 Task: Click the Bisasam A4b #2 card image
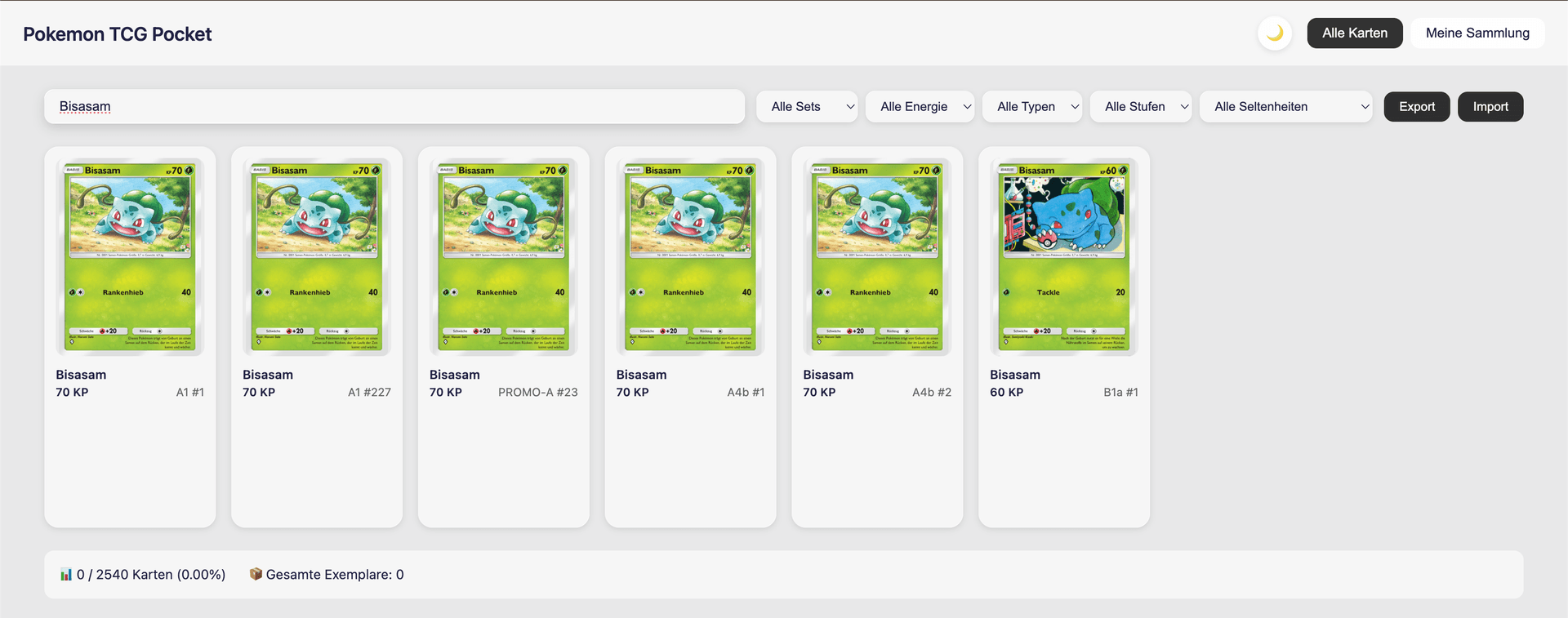[x=877, y=256]
